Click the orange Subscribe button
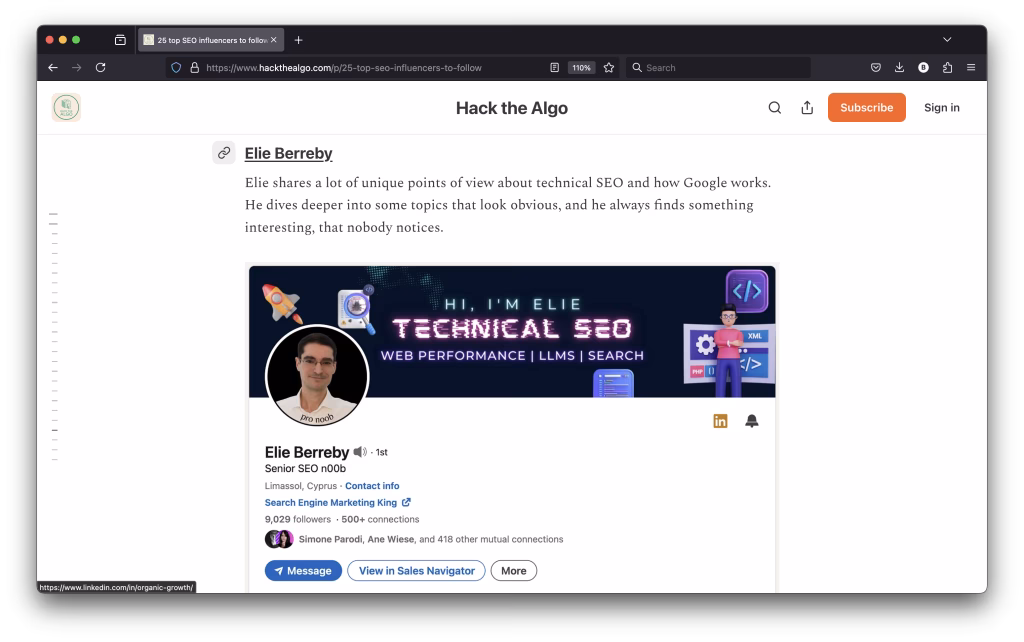The image size is (1024, 642). [x=867, y=108]
